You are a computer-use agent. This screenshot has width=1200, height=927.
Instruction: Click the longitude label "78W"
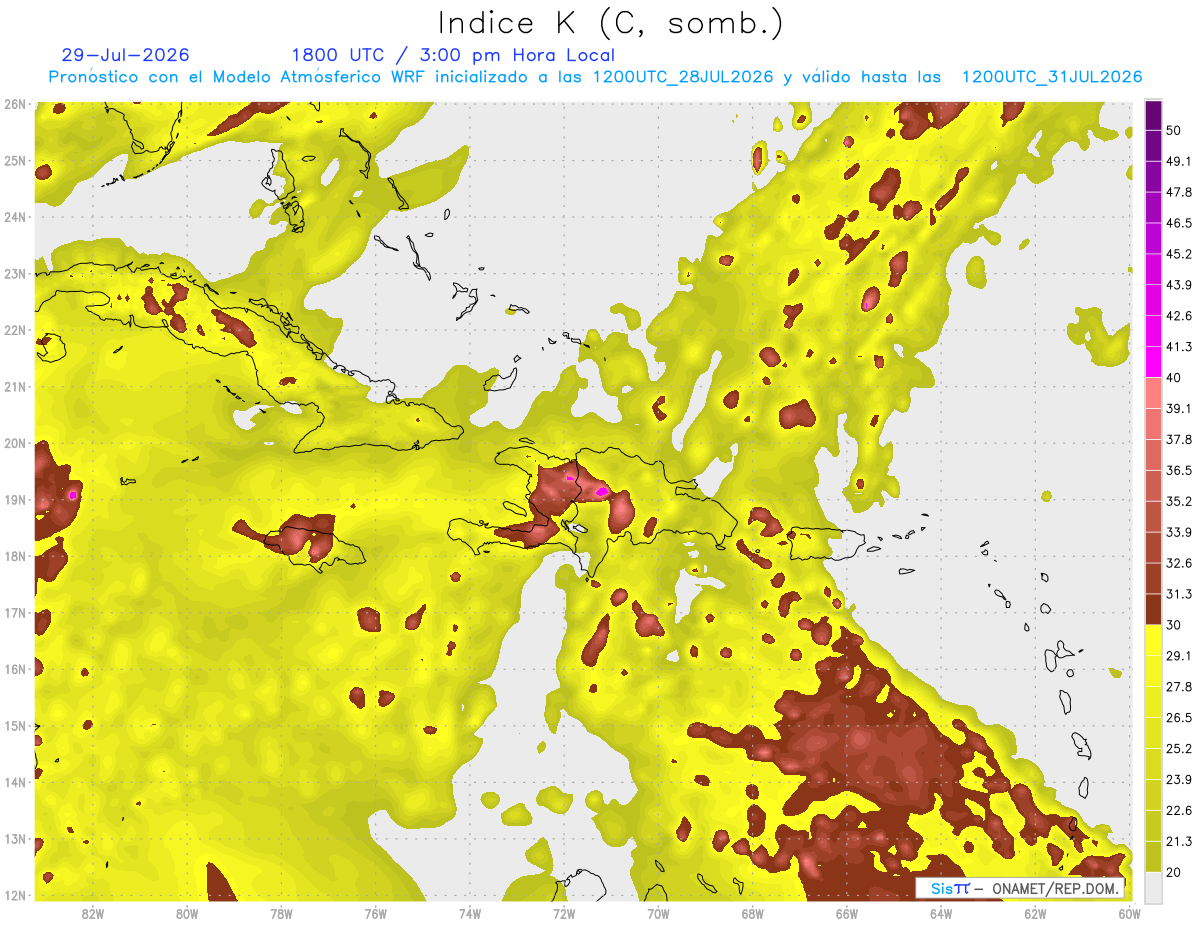pyautogui.click(x=281, y=914)
